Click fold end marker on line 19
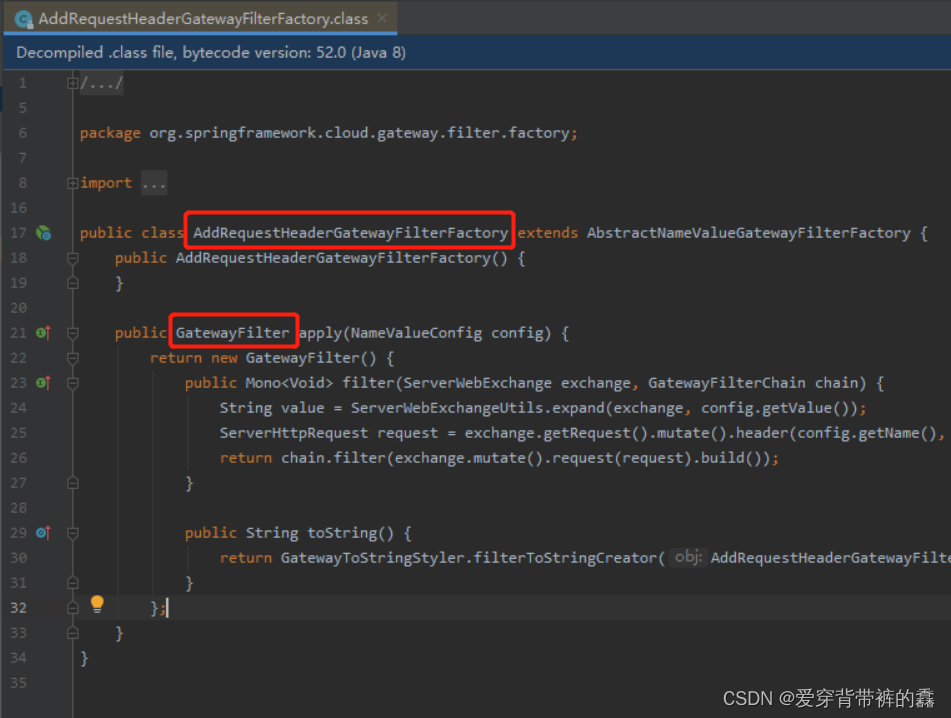Viewport: 951px width, 718px height. 73,283
